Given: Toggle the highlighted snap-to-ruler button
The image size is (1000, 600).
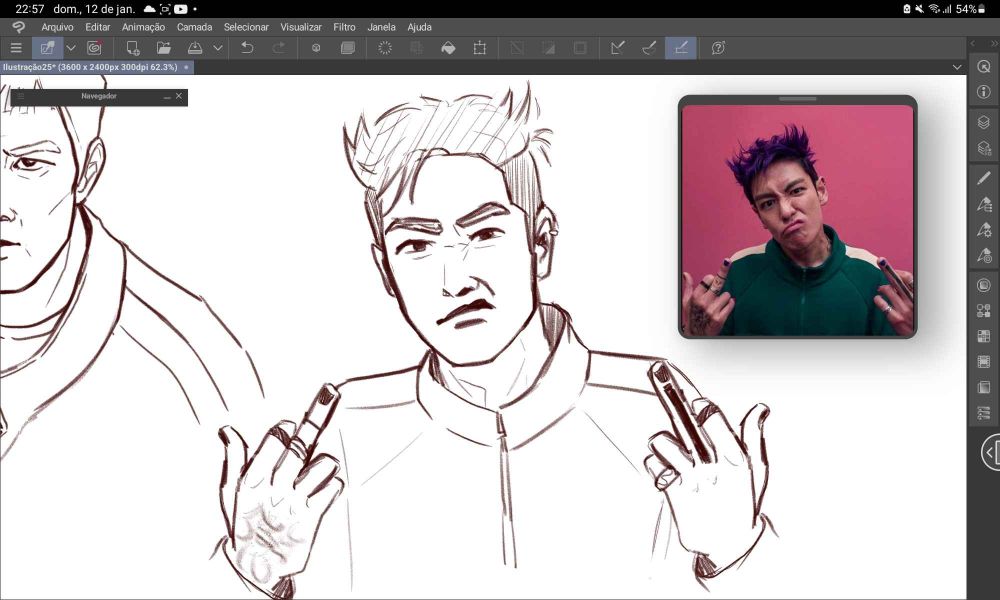Looking at the screenshot, I should (681, 47).
